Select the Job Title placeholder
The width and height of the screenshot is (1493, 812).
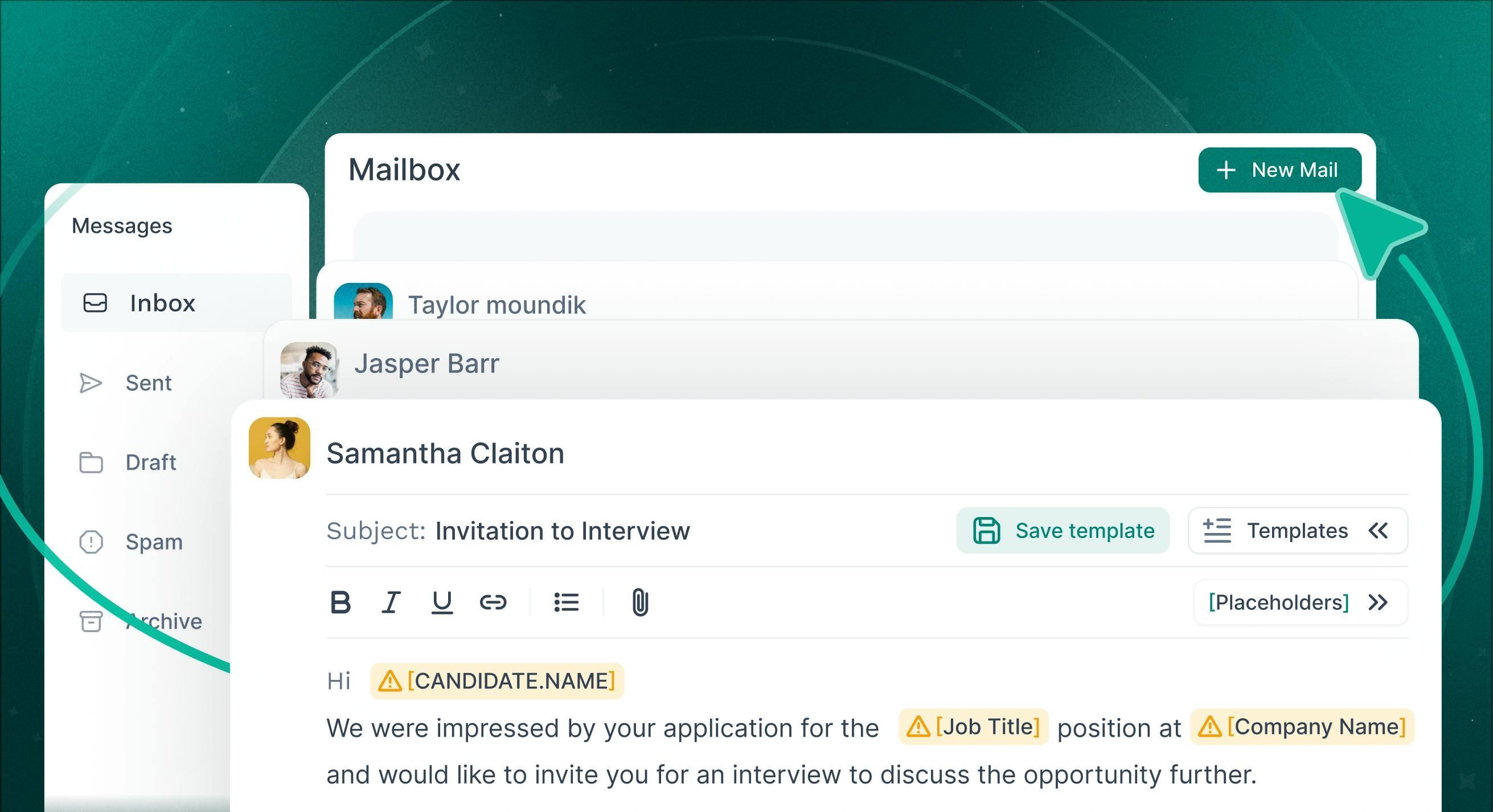[974, 727]
